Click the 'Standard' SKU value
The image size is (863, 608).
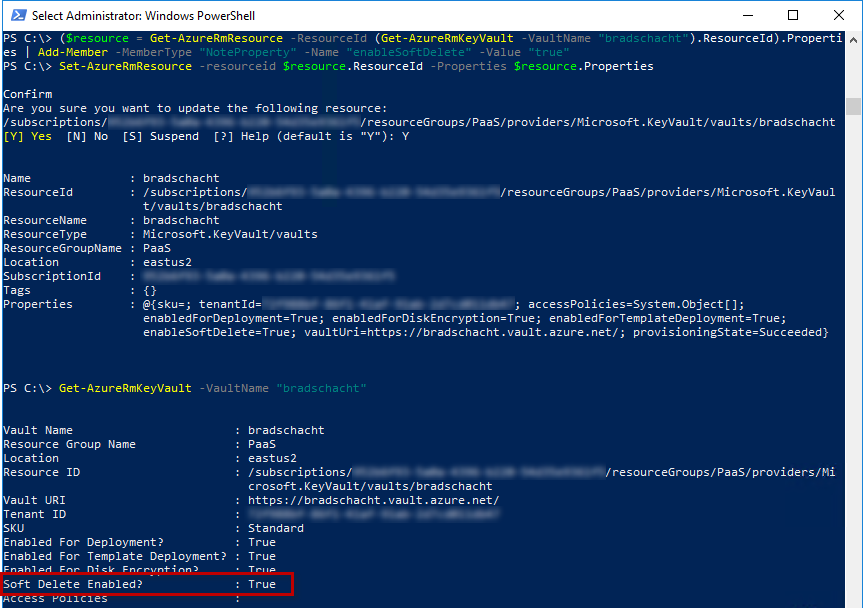276,528
